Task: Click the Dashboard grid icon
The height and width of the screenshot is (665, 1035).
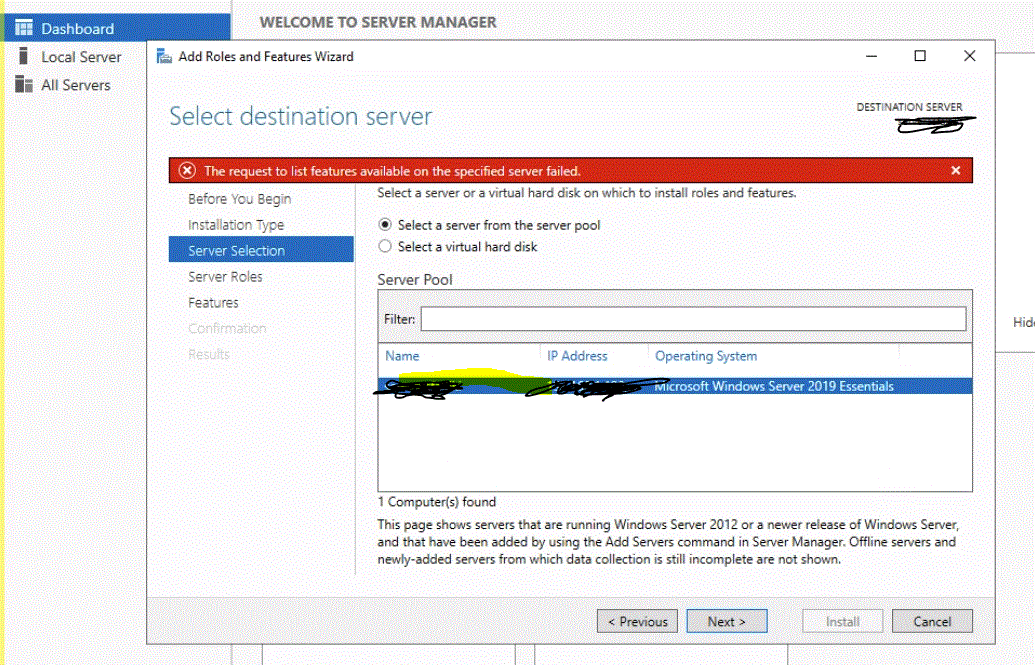Action: (24, 28)
